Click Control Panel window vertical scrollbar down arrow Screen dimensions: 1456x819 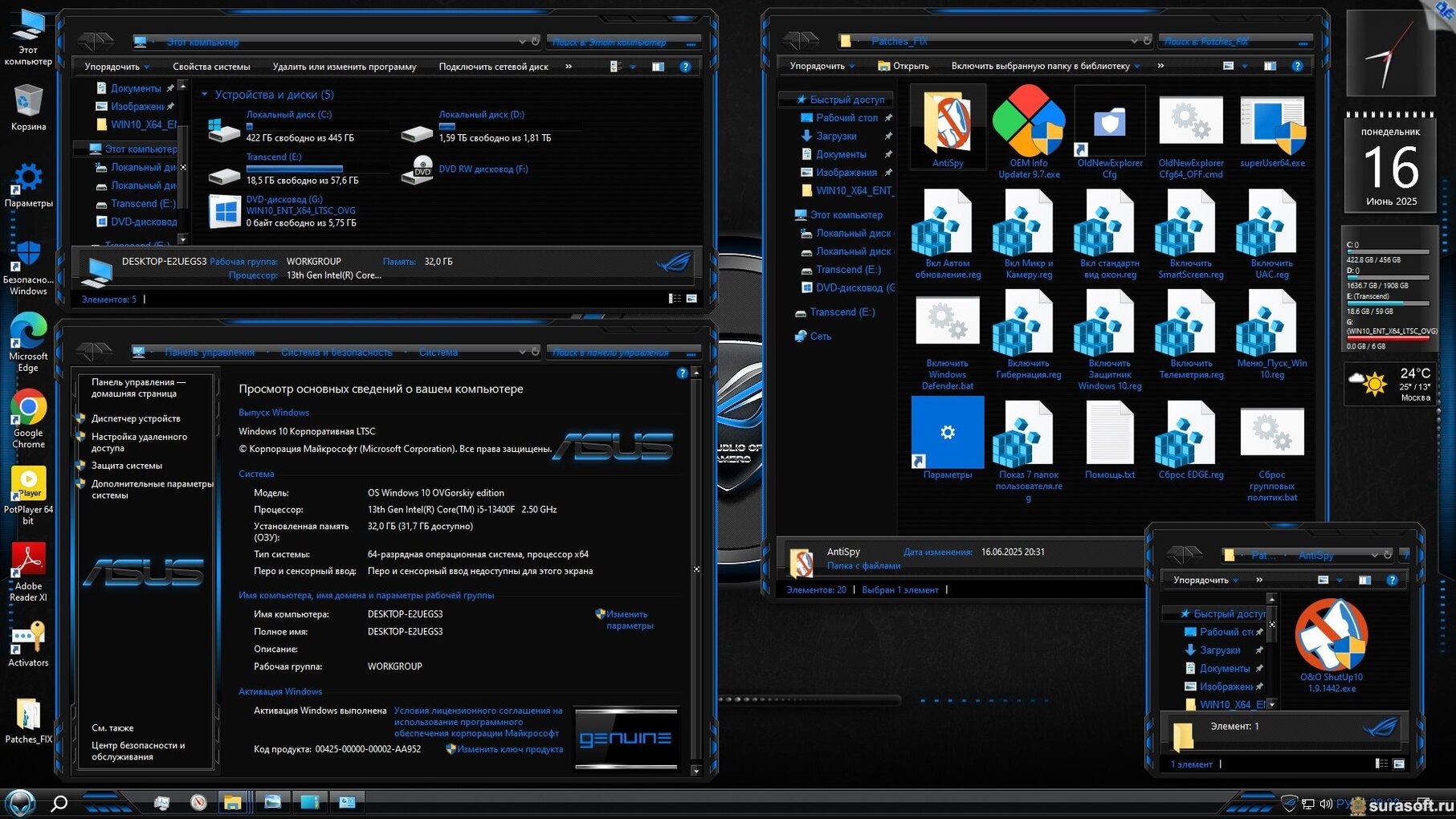click(696, 771)
